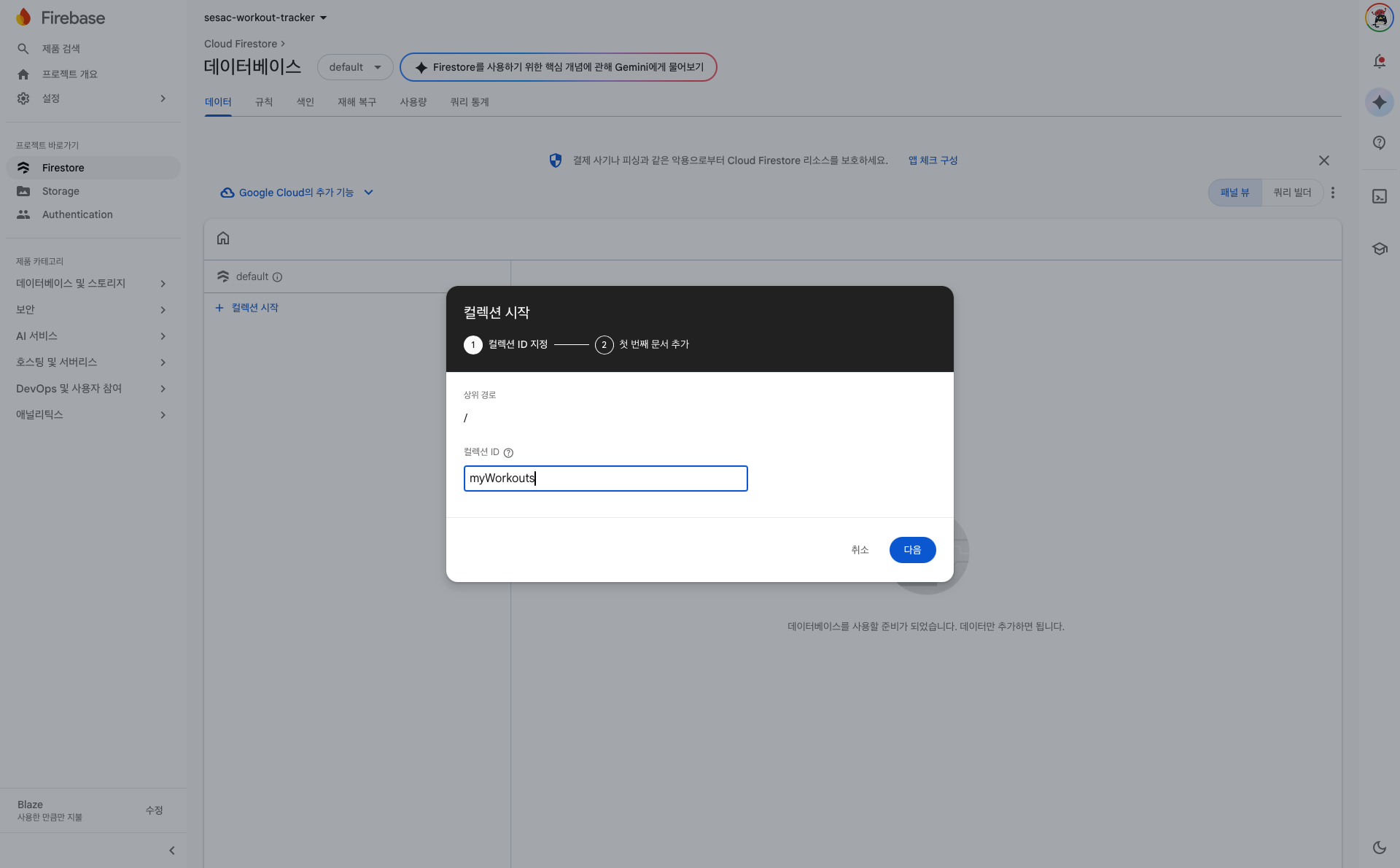Click 수정 next to Blaze plan
Viewport: 1400px width, 868px height.
[154, 810]
